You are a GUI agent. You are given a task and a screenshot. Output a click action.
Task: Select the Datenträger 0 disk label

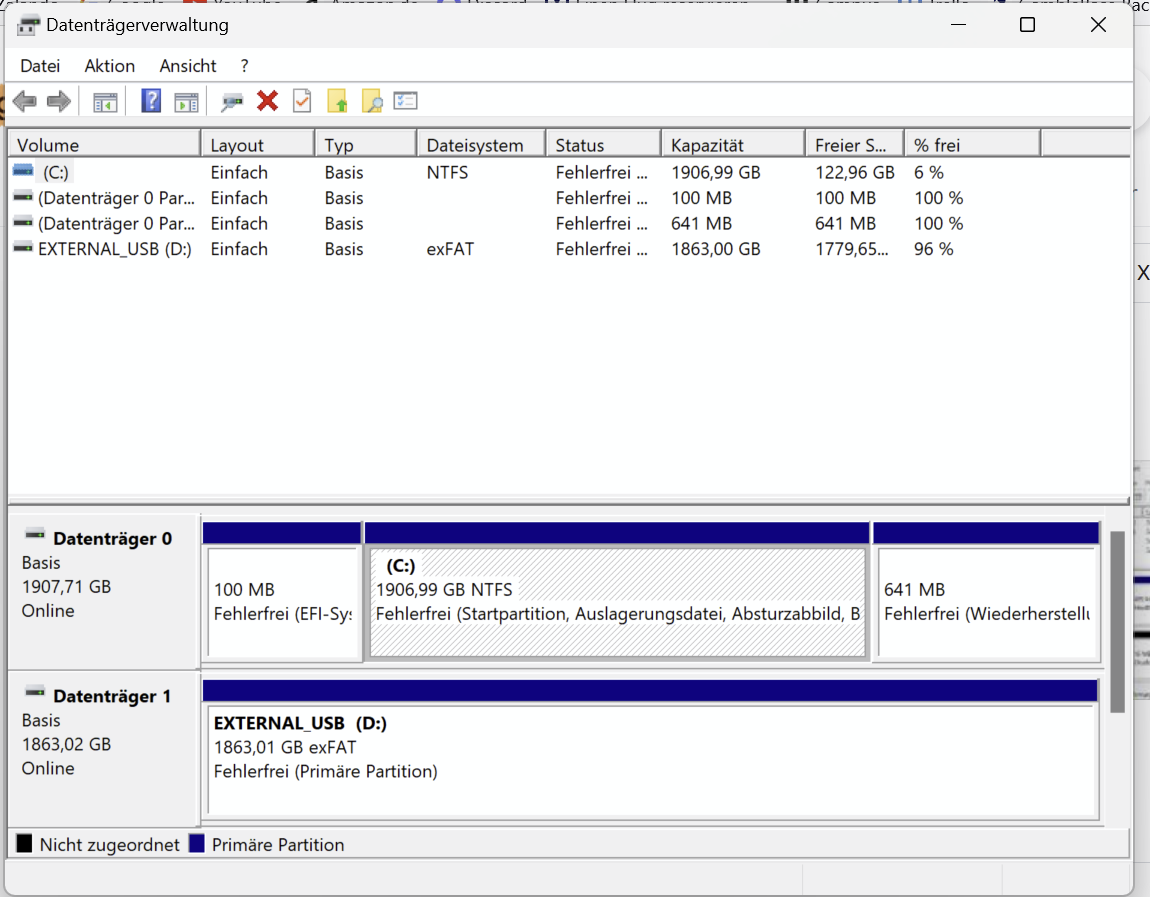(x=112, y=538)
